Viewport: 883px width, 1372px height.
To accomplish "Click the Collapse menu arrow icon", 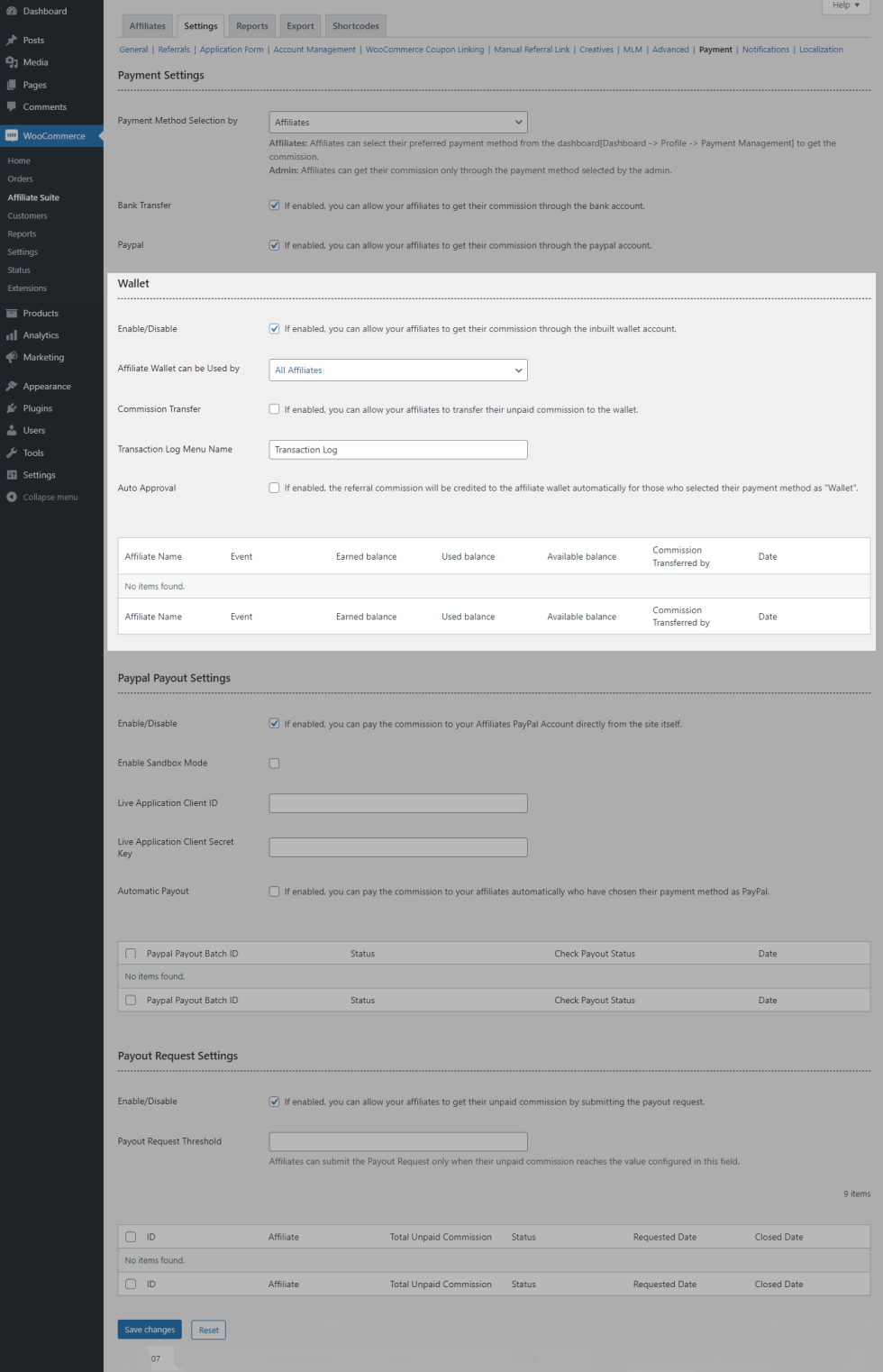I will pos(12,498).
